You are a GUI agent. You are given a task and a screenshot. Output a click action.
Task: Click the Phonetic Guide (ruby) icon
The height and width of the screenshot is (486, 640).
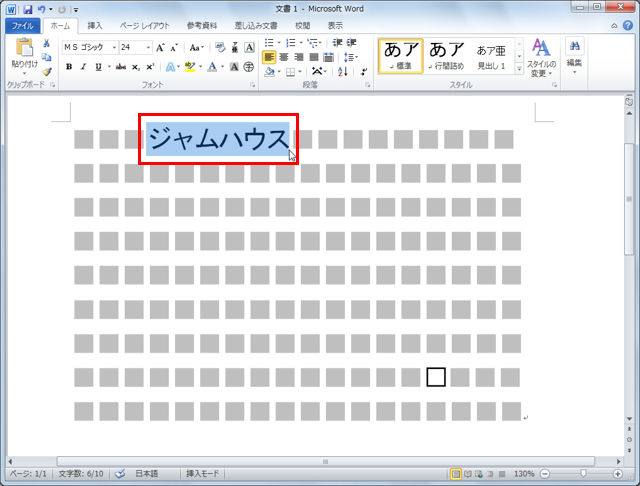[235, 48]
